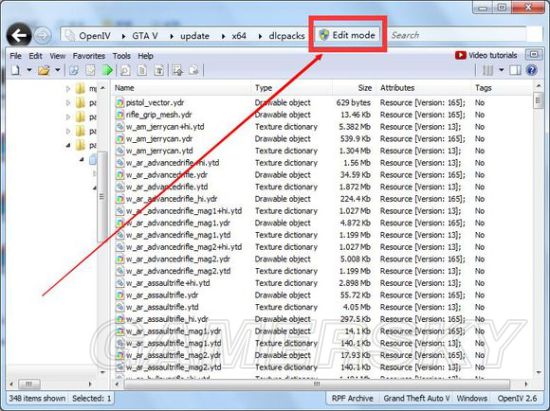The image size is (550, 411).
Task: Open the Tools menu
Action: click(x=121, y=56)
